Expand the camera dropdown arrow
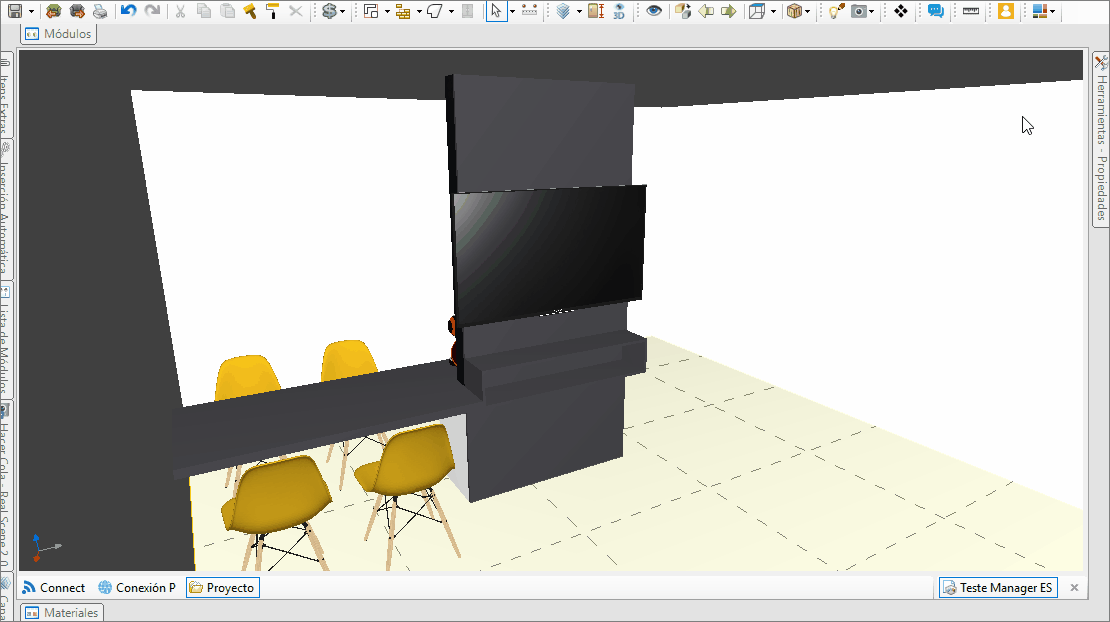Viewport: 1110px width, 622px height. click(x=871, y=11)
